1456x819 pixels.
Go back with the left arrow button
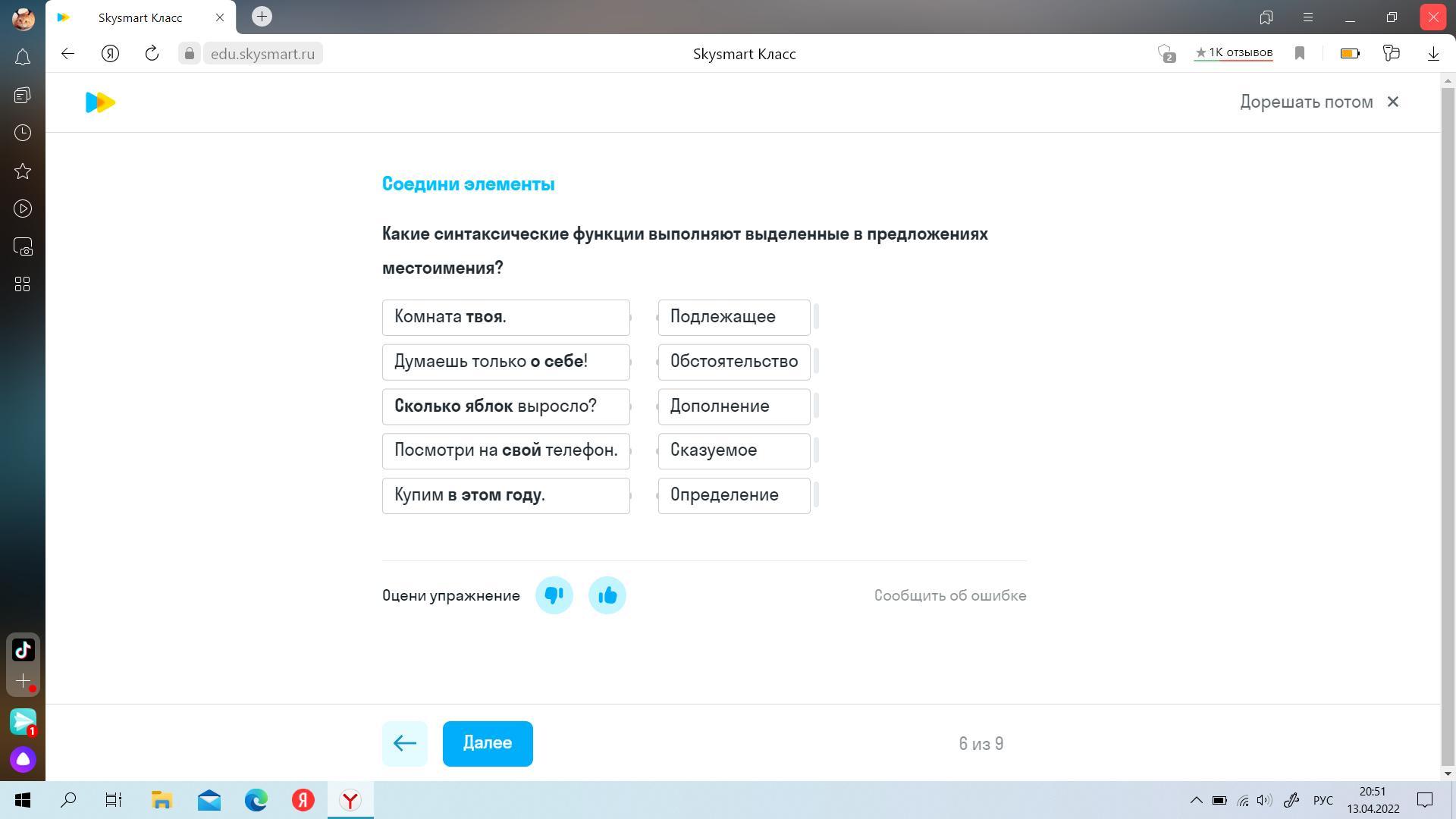(x=405, y=743)
